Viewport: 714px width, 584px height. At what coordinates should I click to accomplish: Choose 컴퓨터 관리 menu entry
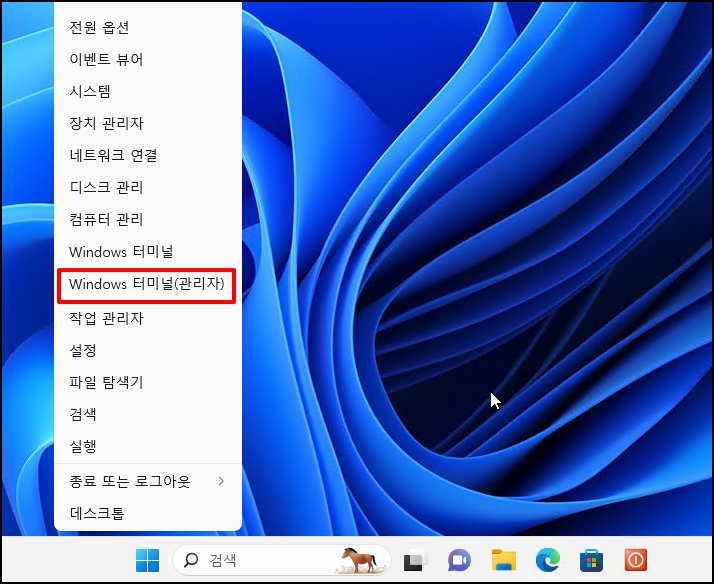(148, 219)
